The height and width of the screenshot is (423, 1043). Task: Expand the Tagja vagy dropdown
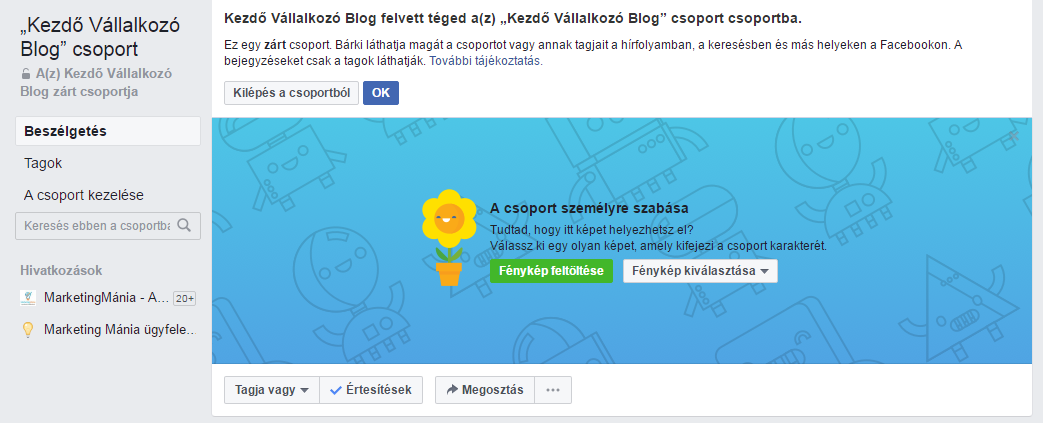point(272,390)
